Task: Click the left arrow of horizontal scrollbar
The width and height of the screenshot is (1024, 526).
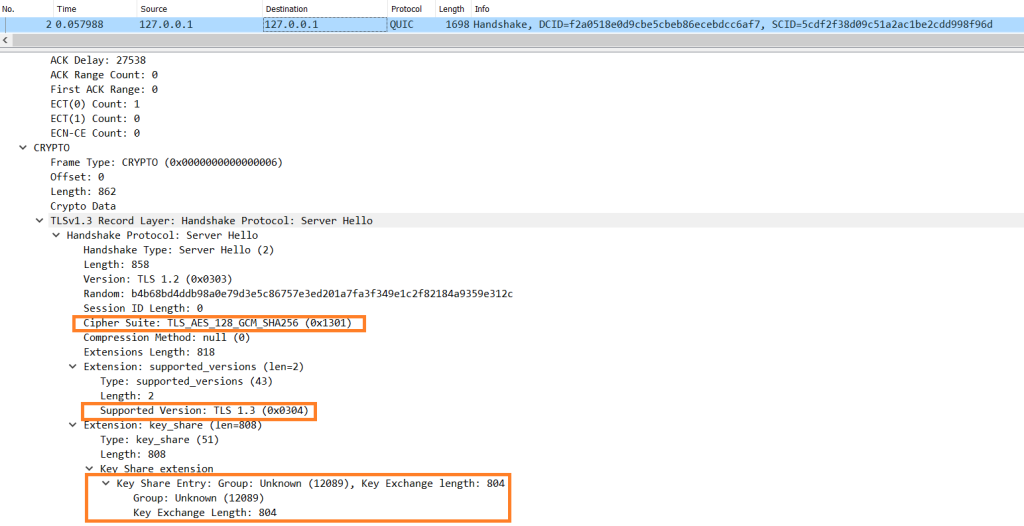Action: point(6,40)
